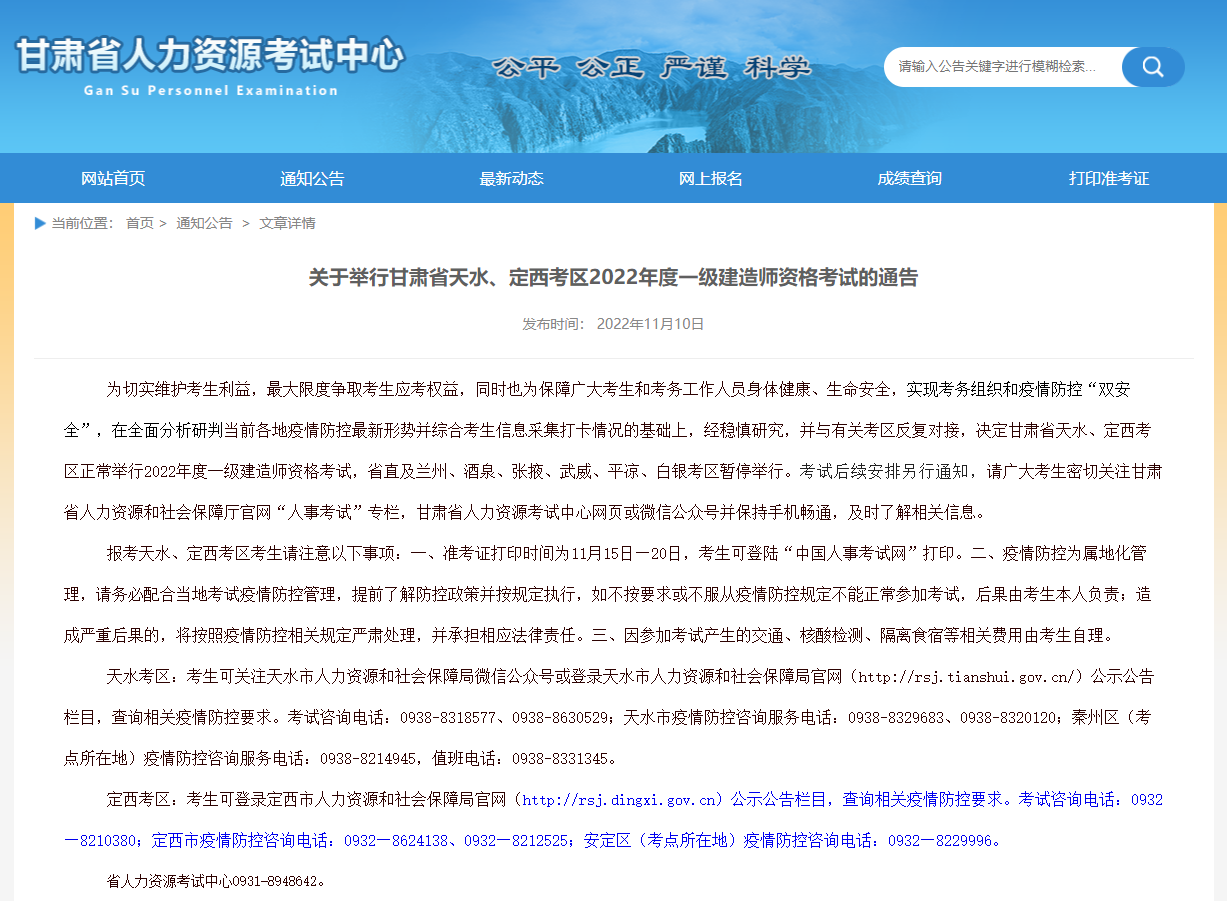Open the 网上报名 navigation item
Image resolution: width=1227 pixels, height=901 pixels.
tap(710, 178)
